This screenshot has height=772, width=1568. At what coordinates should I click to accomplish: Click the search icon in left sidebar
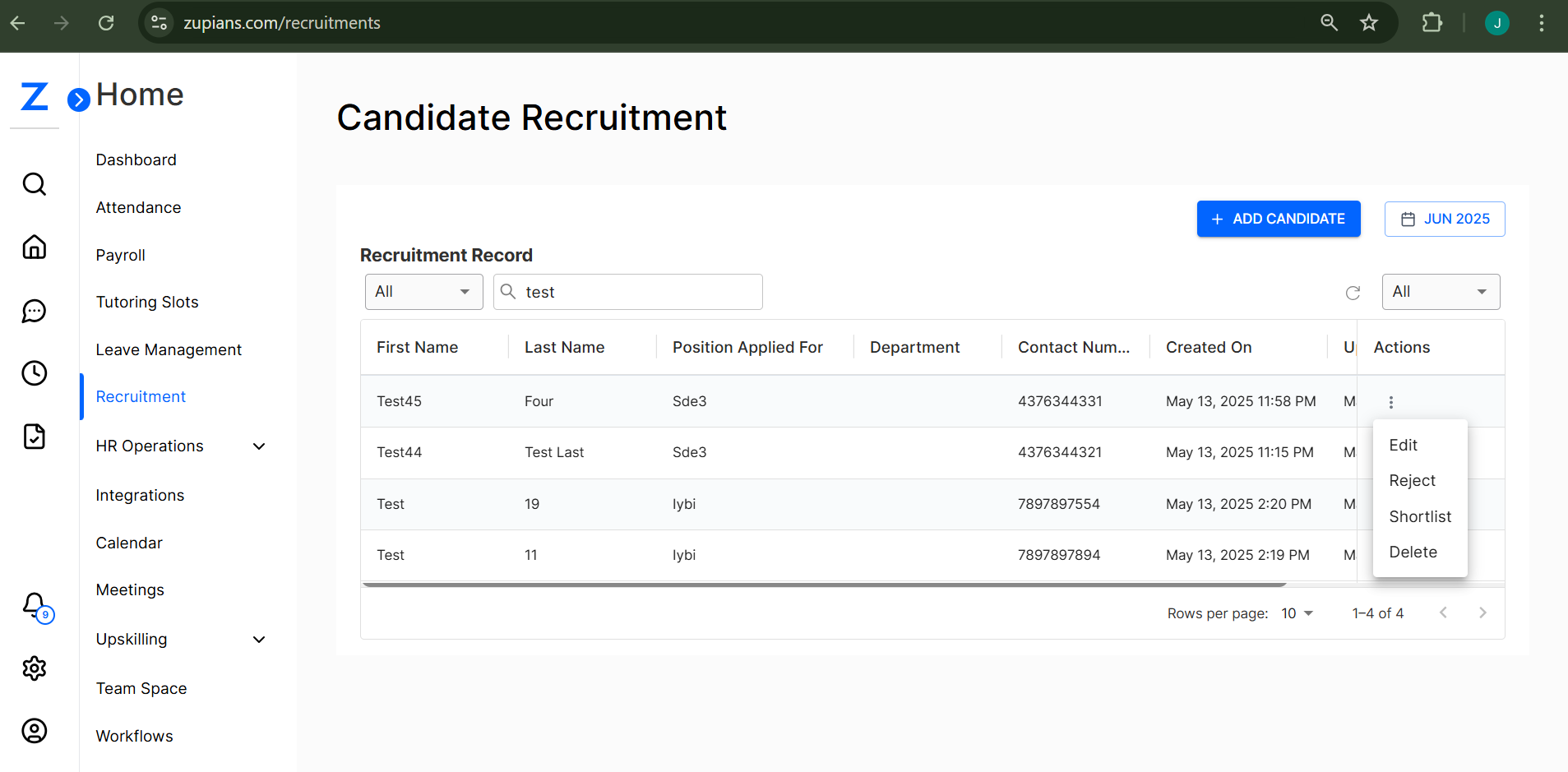click(x=34, y=184)
